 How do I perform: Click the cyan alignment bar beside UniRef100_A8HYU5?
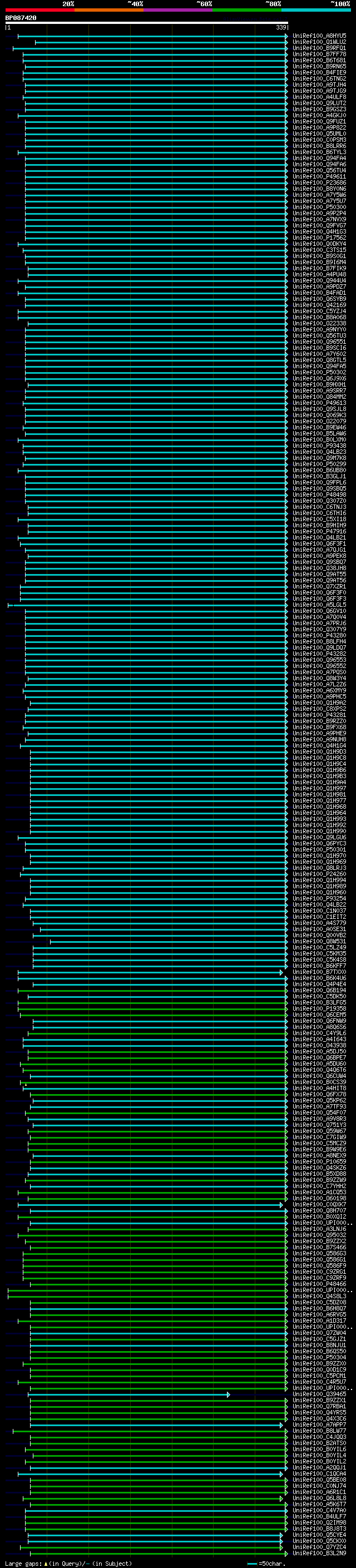pos(153,36)
